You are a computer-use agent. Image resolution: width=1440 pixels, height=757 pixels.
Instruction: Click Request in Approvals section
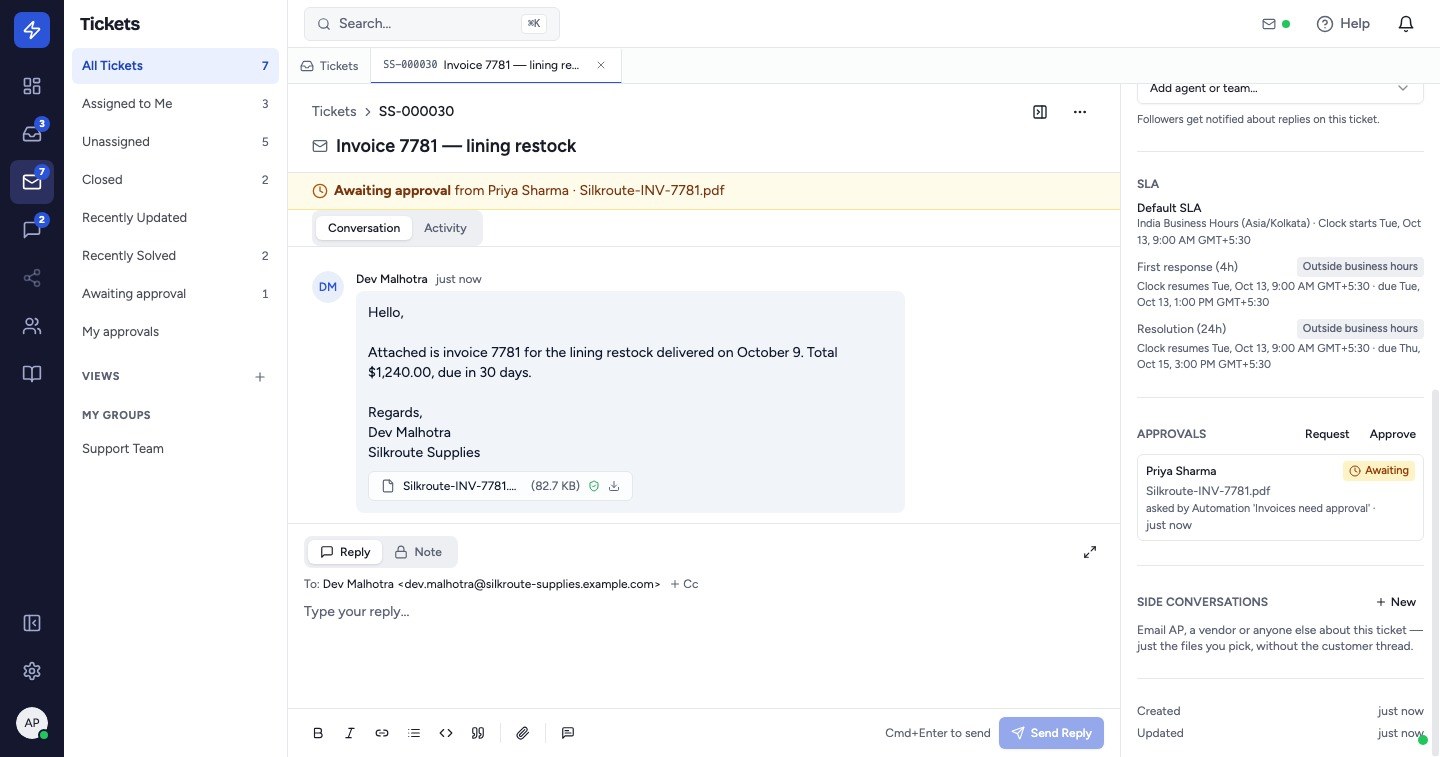click(1327, 434)
